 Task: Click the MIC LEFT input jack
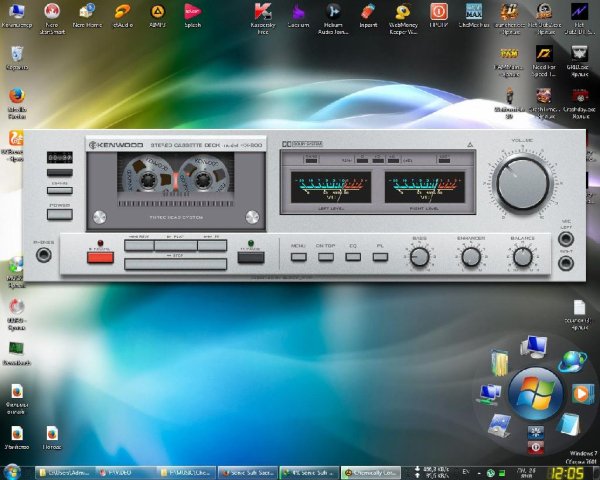tap(566, 239)
